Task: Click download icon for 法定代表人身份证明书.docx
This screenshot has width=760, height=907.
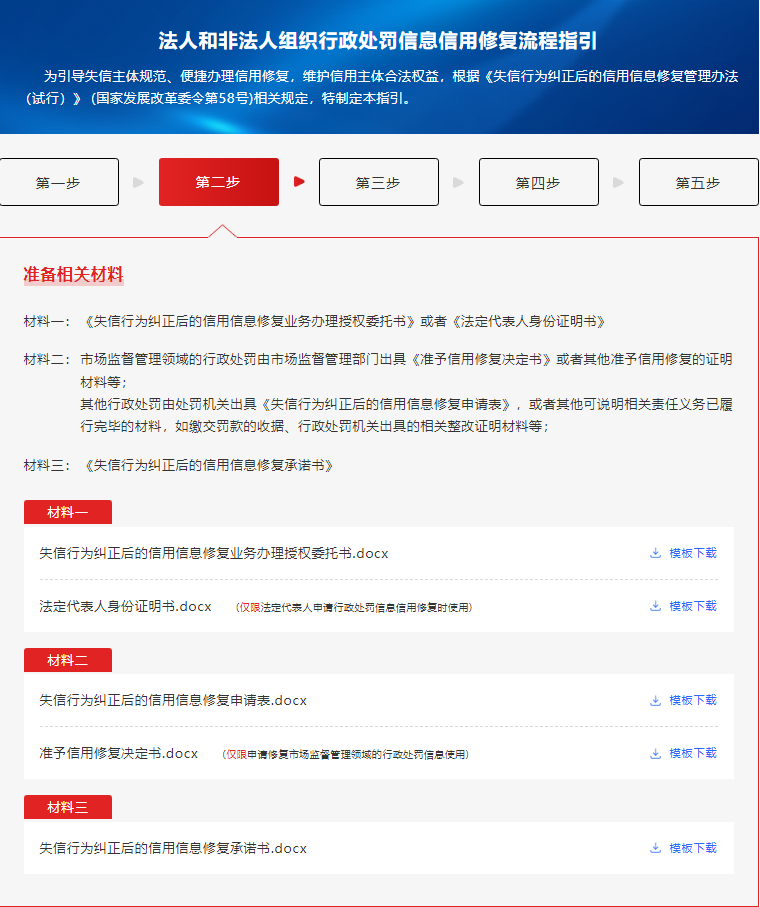Action: coord(655,606)
